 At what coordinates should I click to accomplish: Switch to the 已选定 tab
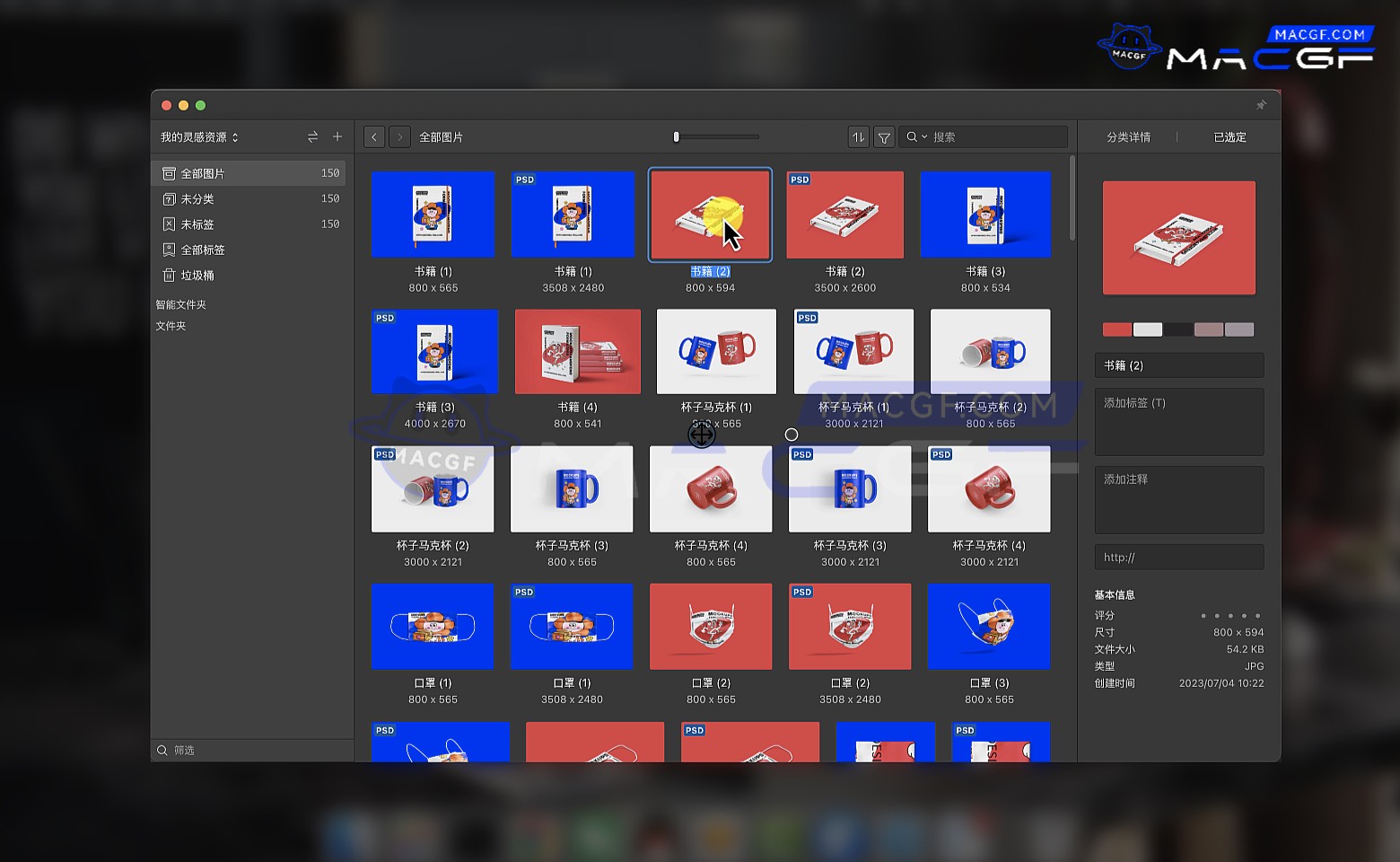[1229, 137]
